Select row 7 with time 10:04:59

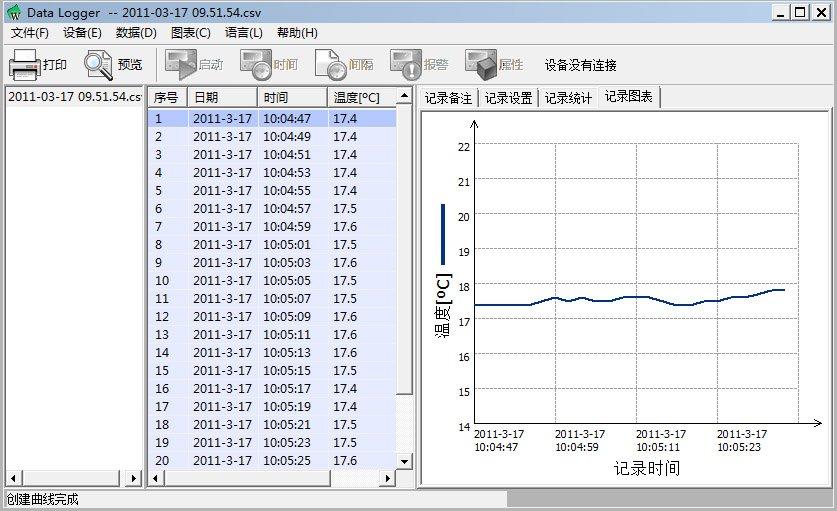point(272,226)
